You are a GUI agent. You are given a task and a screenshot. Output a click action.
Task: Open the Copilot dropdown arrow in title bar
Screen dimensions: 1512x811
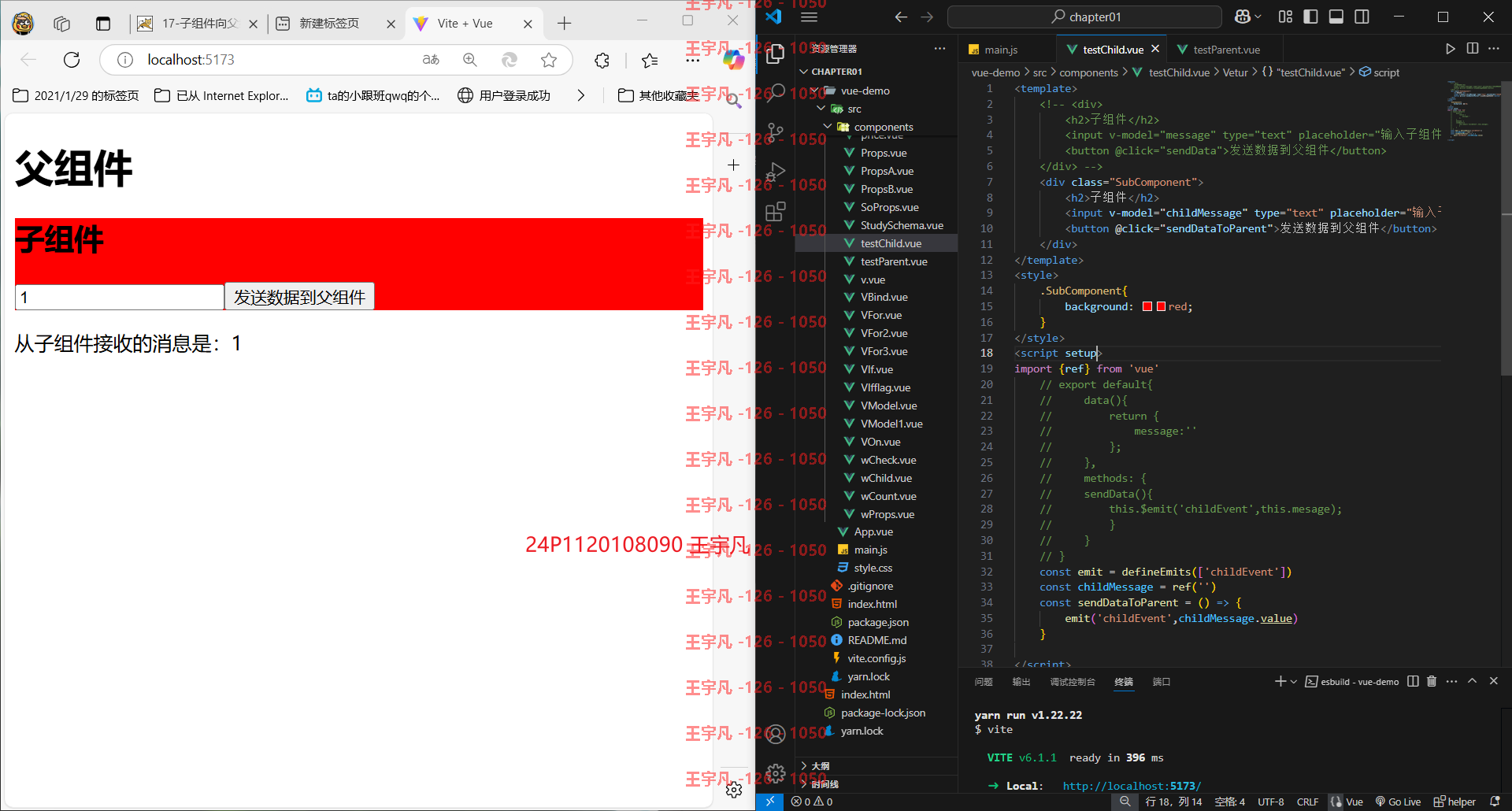1258,17
